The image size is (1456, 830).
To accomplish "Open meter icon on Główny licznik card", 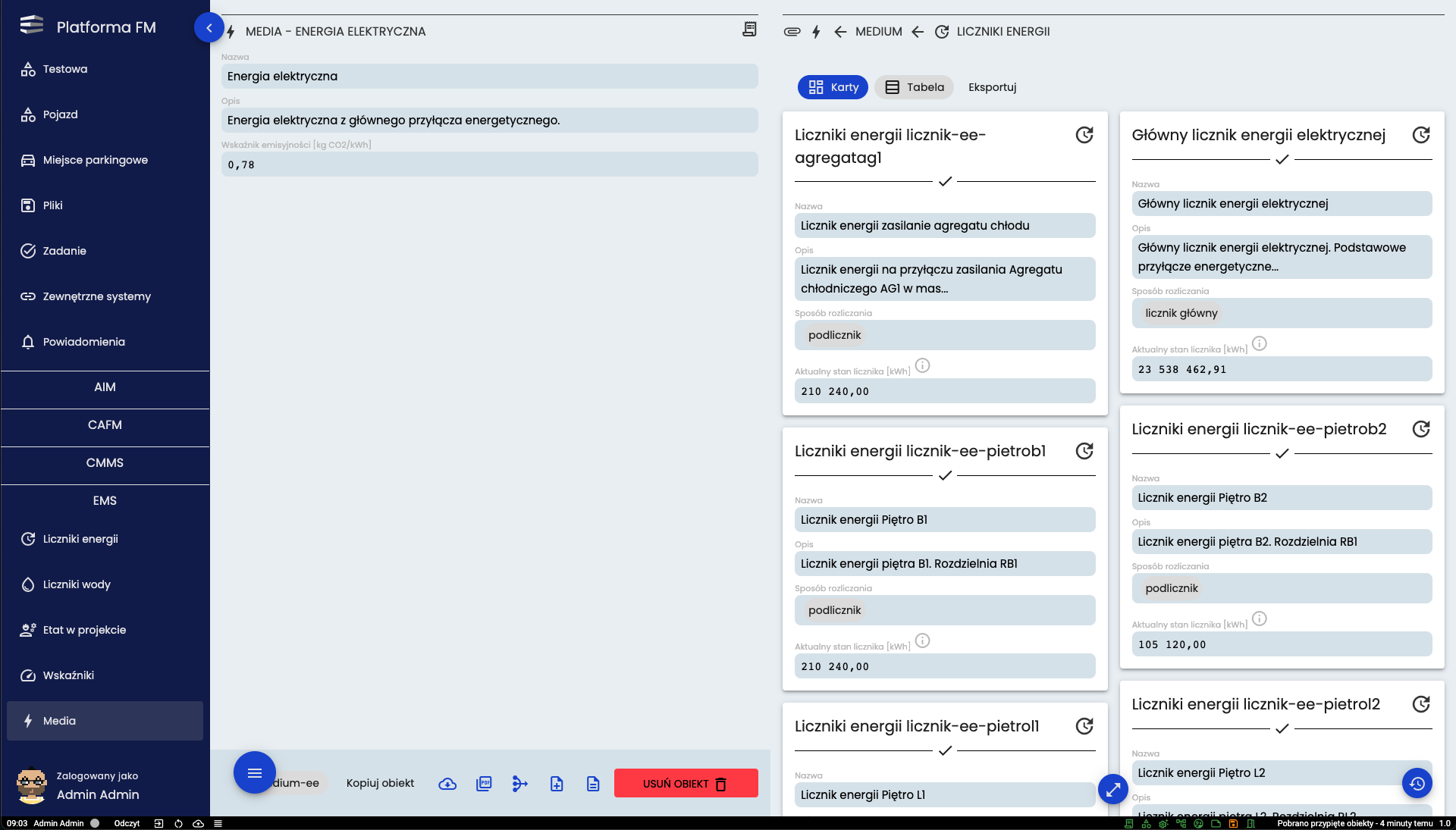I will coord(1421,135).
